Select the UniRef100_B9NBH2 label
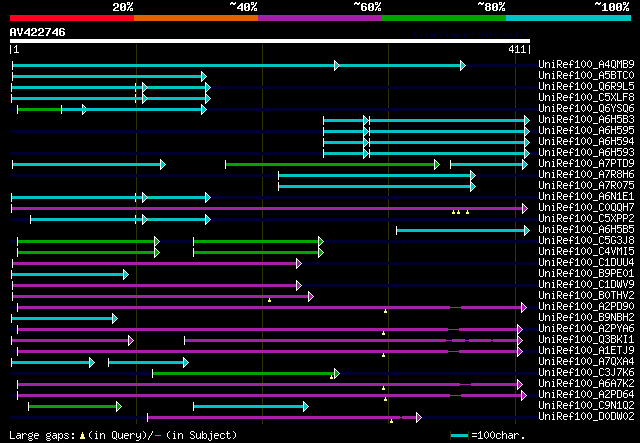 (586, 318)
